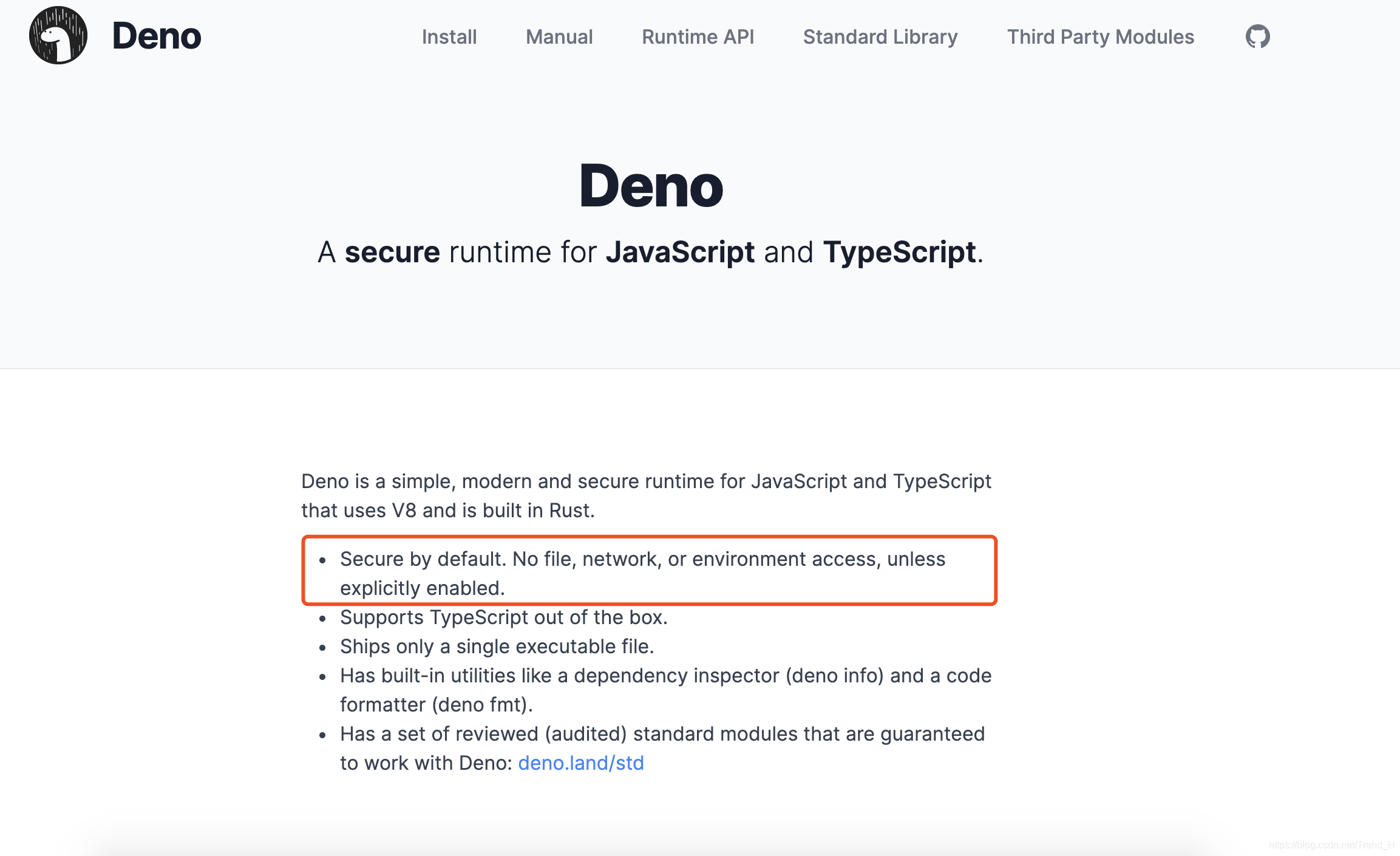
Task: Click the large Deno hero heading
Action: coord(651,186)
